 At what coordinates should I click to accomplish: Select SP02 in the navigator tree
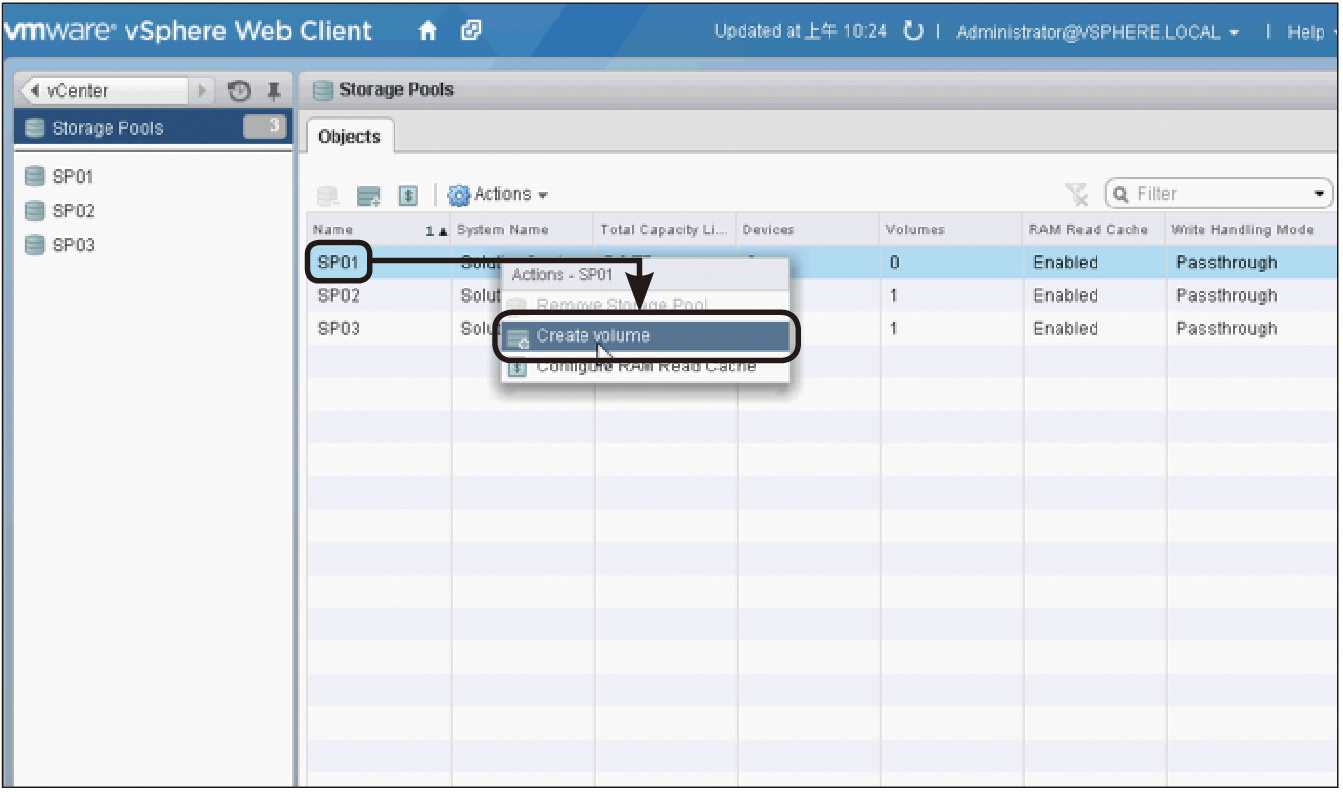[x=72, y=211]
